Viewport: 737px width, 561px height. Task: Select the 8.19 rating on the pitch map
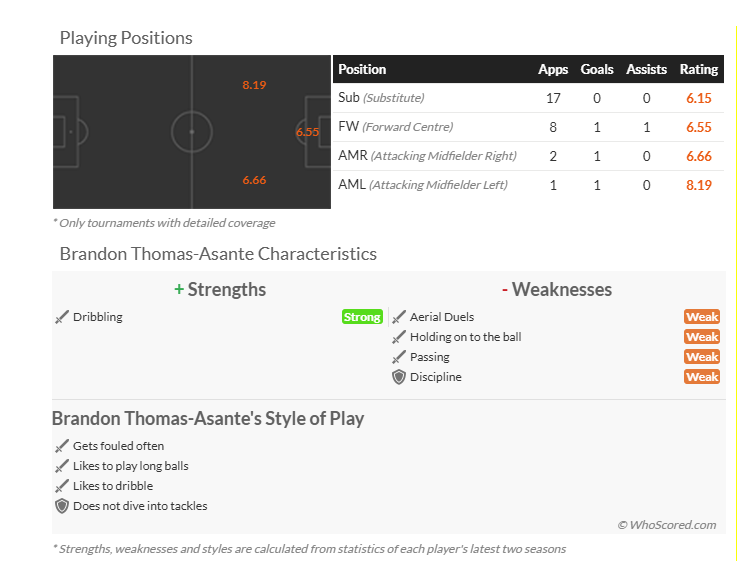point(254,85)
